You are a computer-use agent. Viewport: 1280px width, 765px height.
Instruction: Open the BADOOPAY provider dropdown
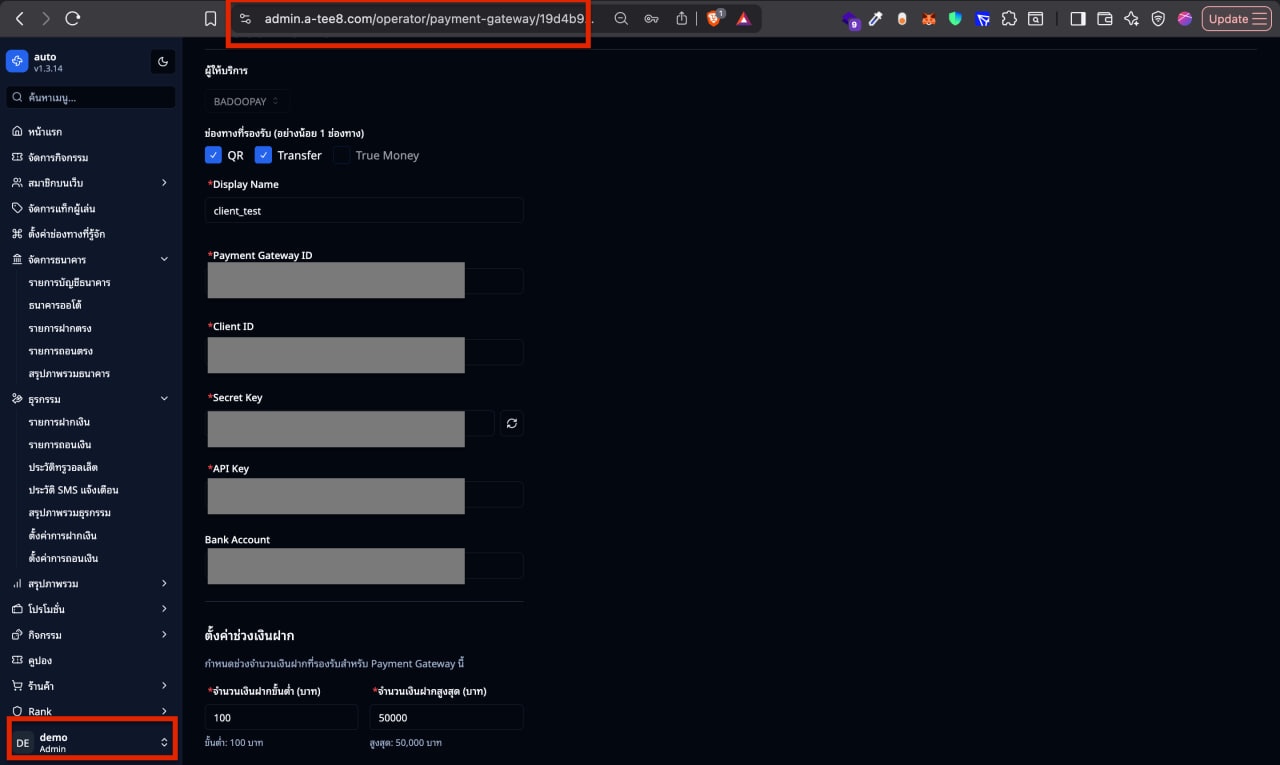[x=246, y=100]
